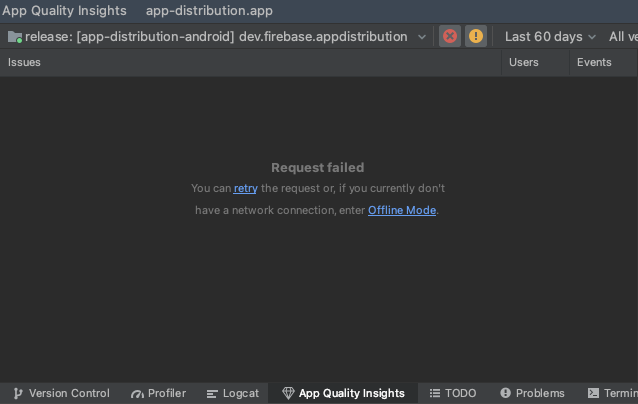Screen dimensions: 638x404
Task: Click the Version Control branch icon
Action: point(17,393)
